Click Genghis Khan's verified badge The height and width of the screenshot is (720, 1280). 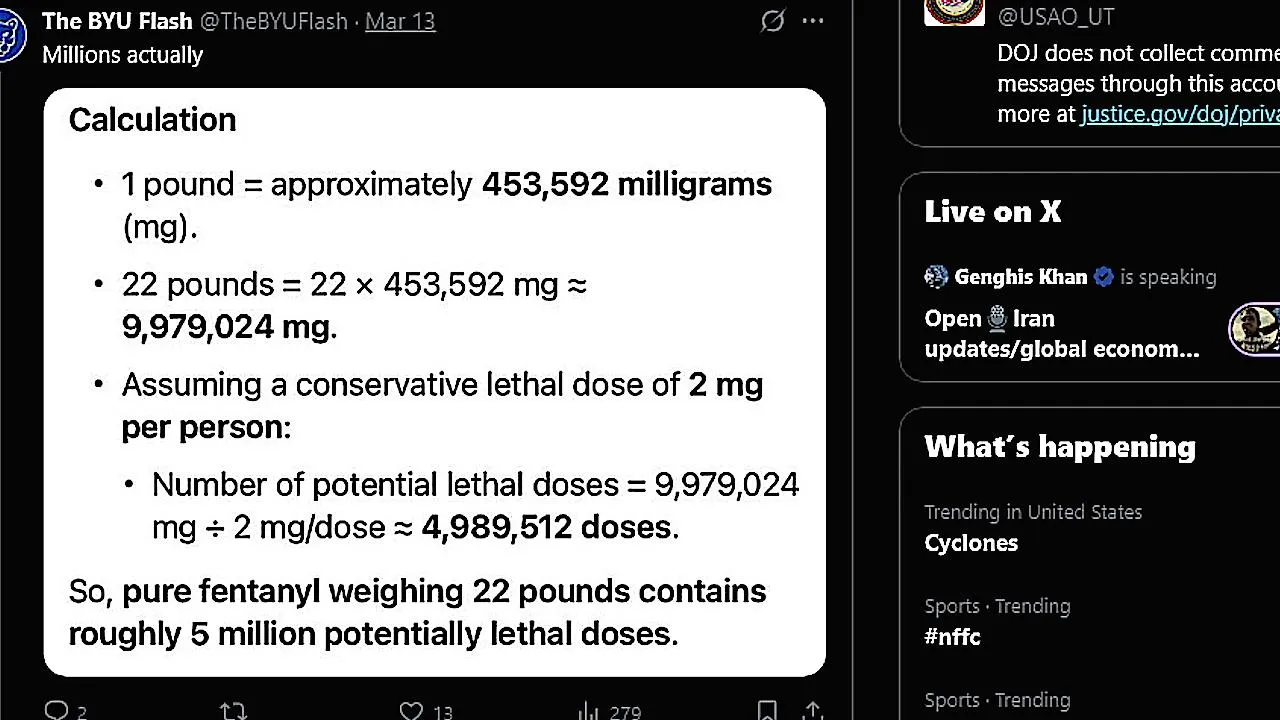click(1104, 277)
